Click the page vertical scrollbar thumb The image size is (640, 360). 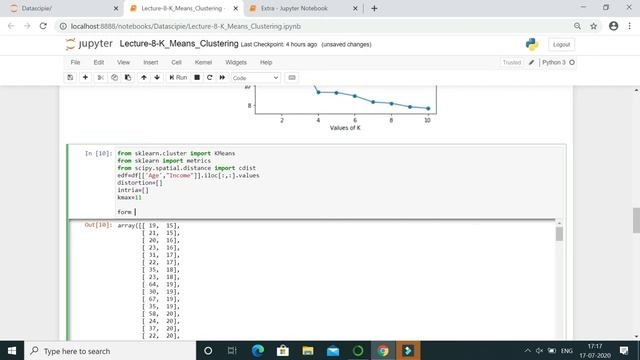pyautogui.click(x=636, y=220)
